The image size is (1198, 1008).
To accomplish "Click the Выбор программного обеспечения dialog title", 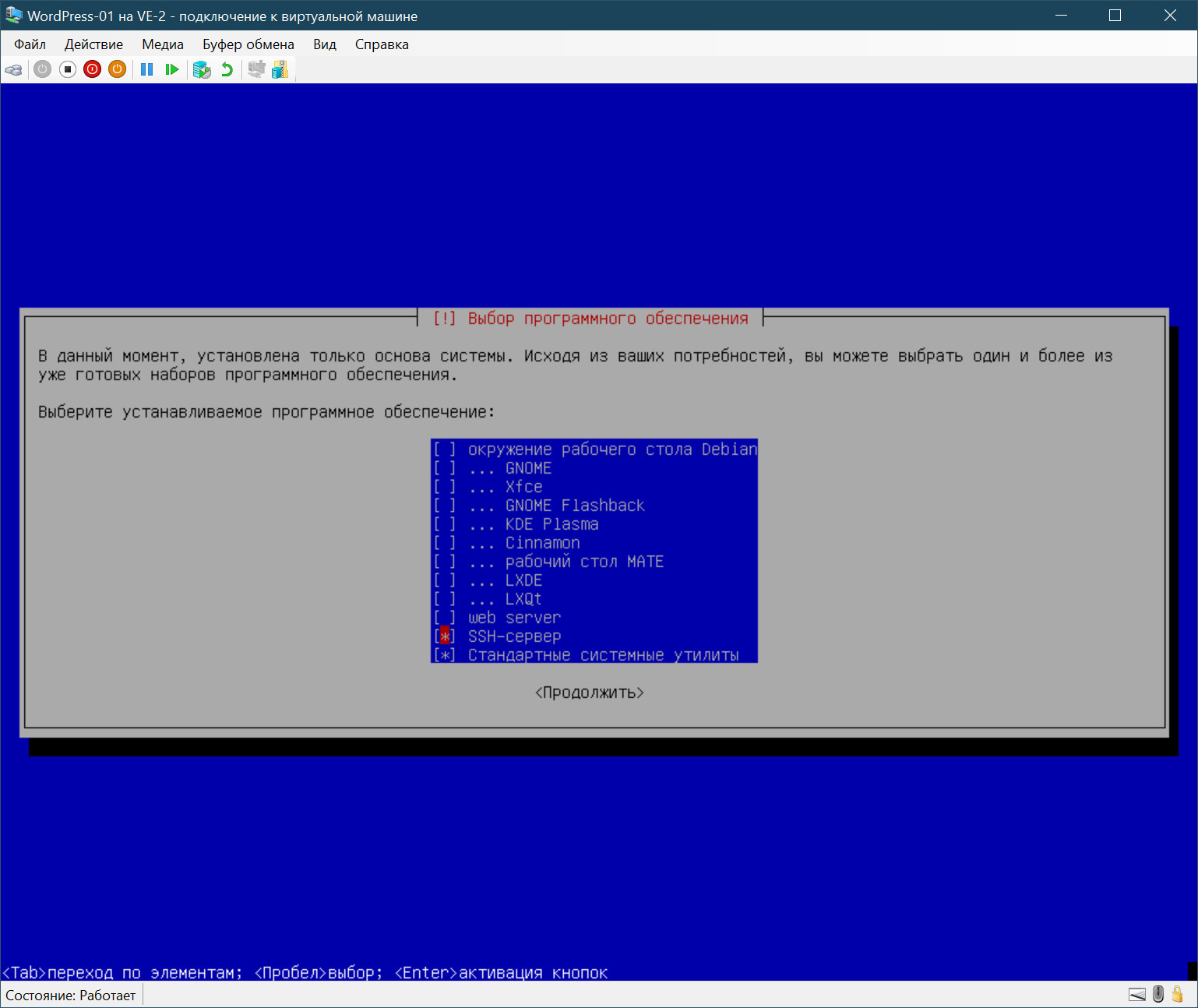I will point(590,319).
